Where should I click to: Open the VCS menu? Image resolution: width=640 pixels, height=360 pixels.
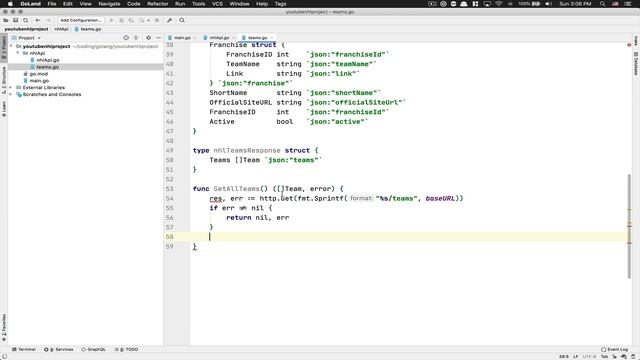(217, 4)
